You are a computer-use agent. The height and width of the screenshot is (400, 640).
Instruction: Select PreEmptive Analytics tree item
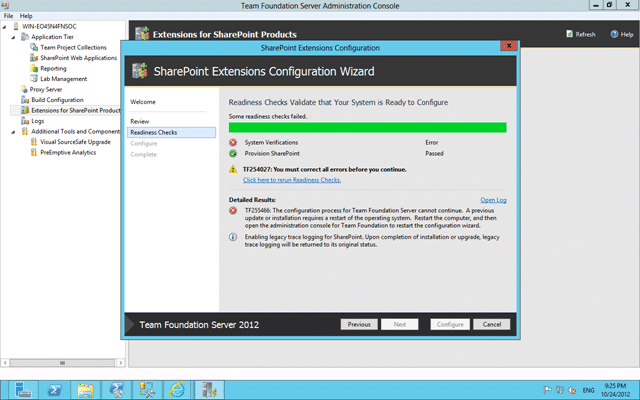click(x=68, y=153)
